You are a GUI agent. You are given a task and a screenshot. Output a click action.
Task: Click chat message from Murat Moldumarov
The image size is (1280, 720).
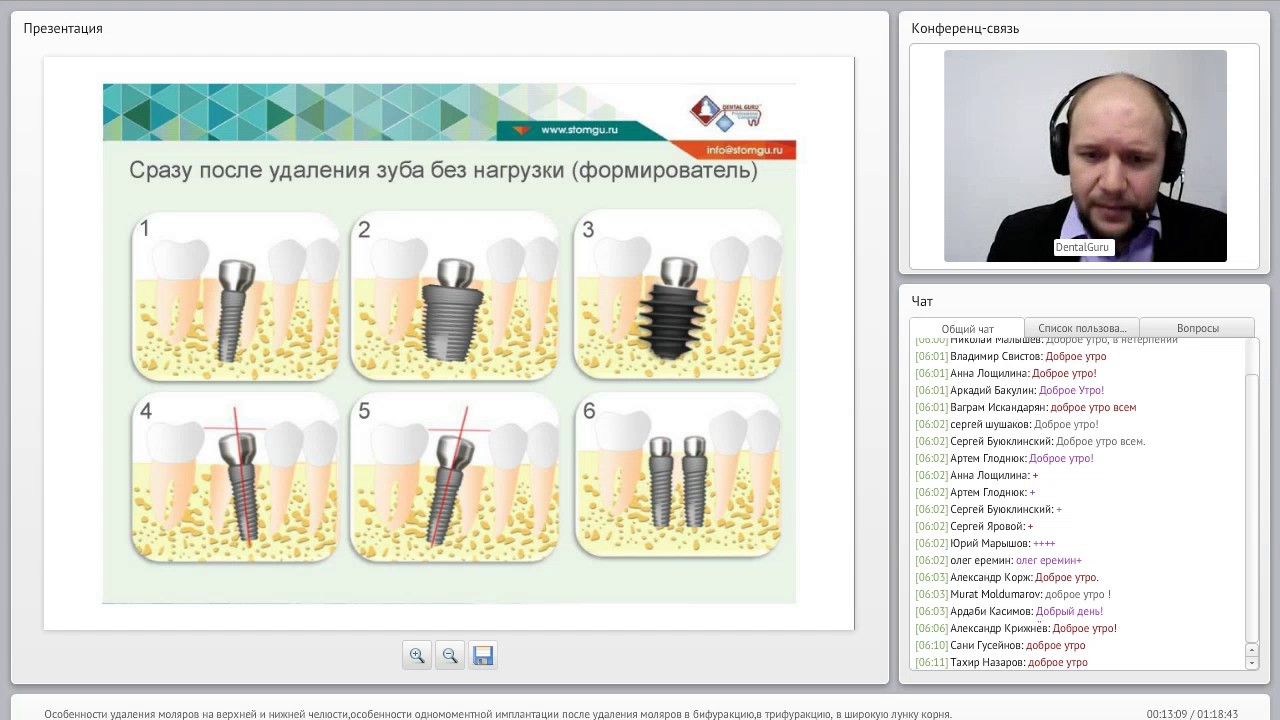pyautogui.click(x=1013, y=594)
